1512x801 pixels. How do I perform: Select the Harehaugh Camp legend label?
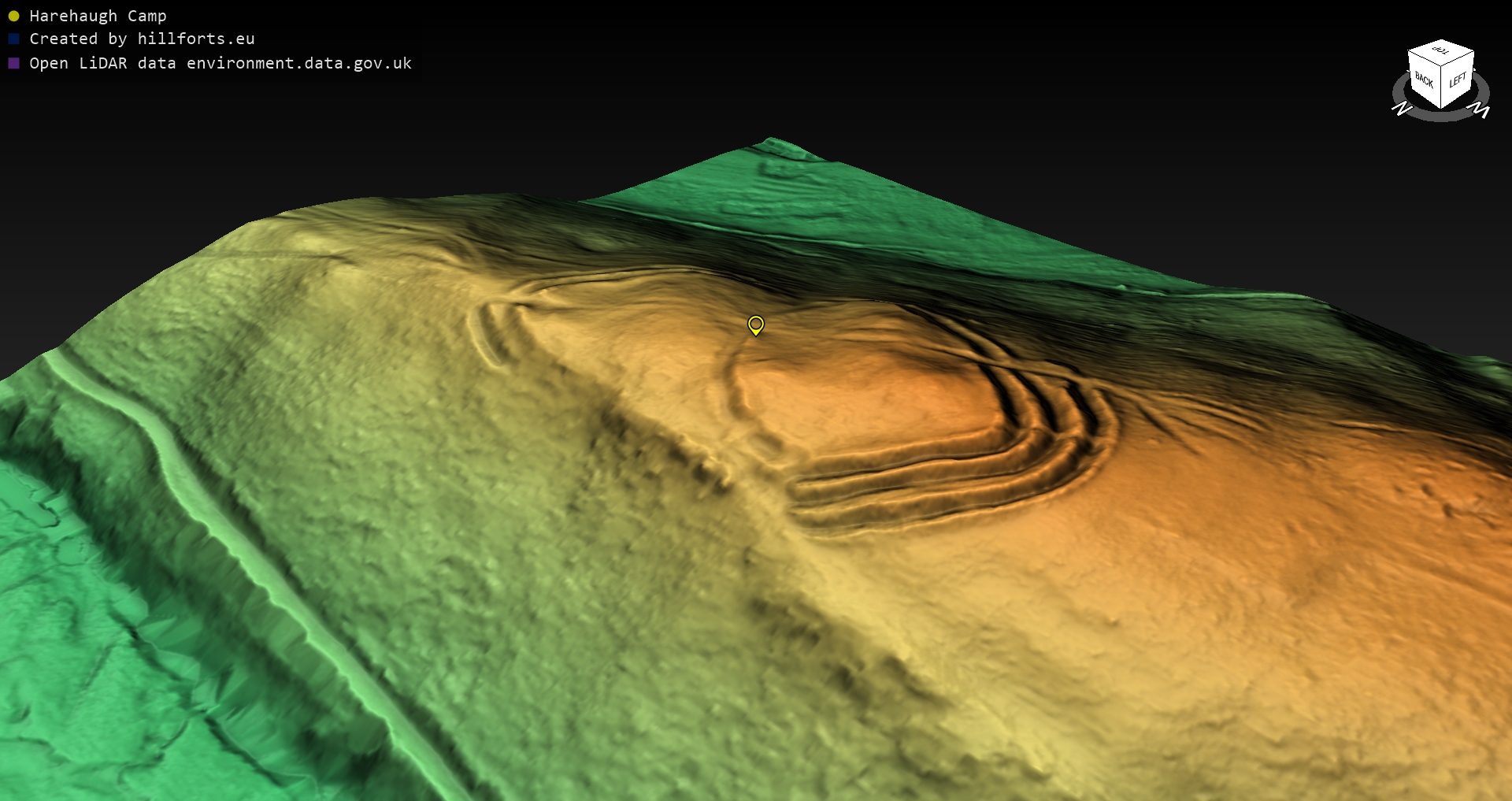click(98, 16)
